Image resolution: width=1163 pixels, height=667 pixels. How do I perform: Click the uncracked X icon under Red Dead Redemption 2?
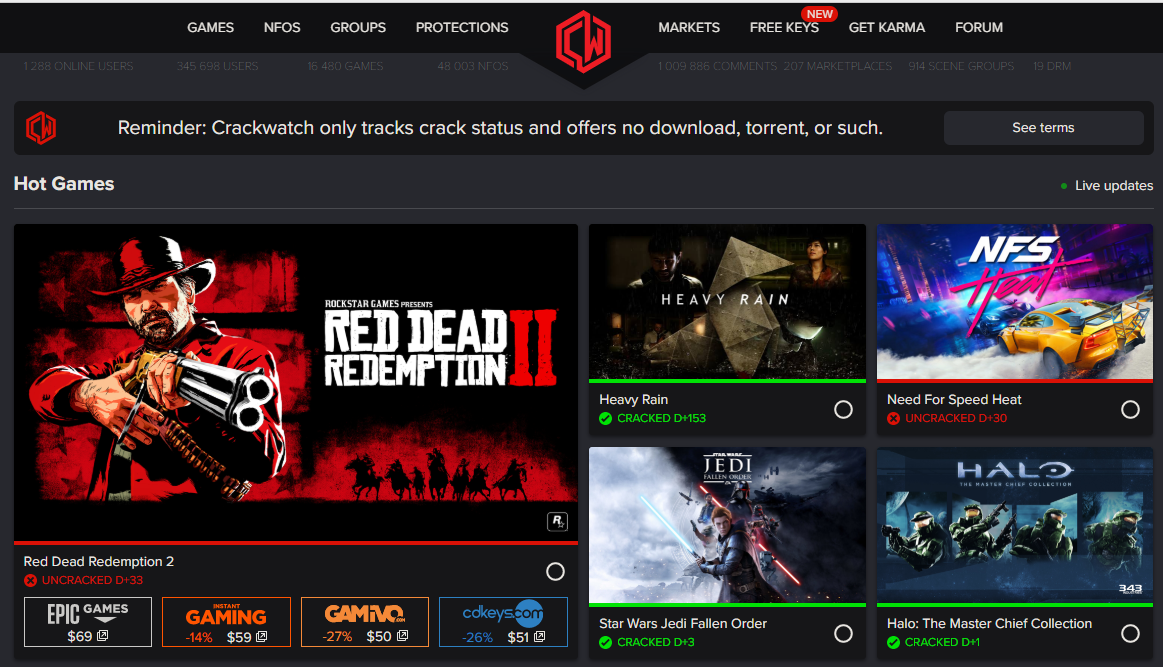pyautogui.click(x=30, y=580)
